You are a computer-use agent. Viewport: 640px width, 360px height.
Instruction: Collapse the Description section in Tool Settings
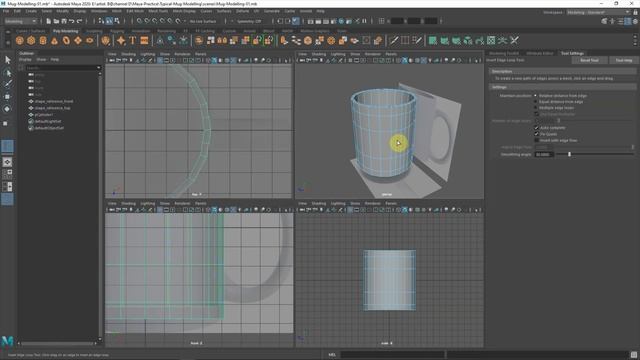[562, 71]
